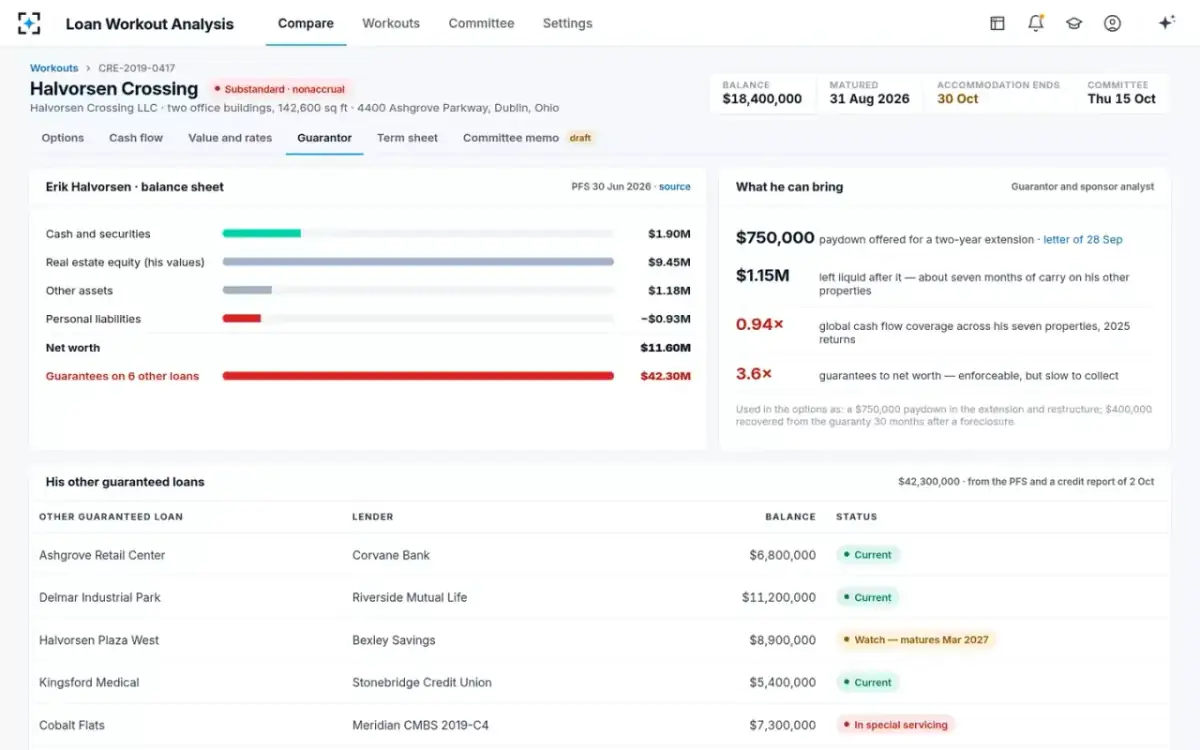Screen dimensions: 1200x750
Task: Open the notifications bell
Action: click(x=1035, y=23)
